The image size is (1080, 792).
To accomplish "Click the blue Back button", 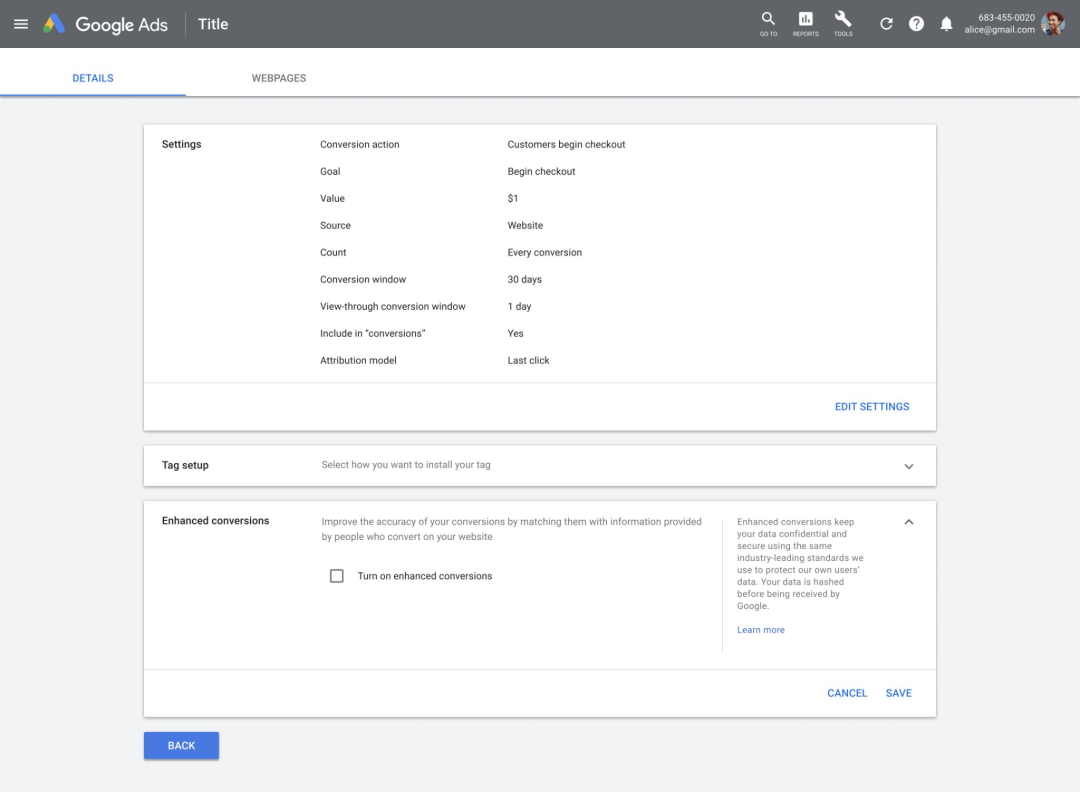I will pos(181,746).
